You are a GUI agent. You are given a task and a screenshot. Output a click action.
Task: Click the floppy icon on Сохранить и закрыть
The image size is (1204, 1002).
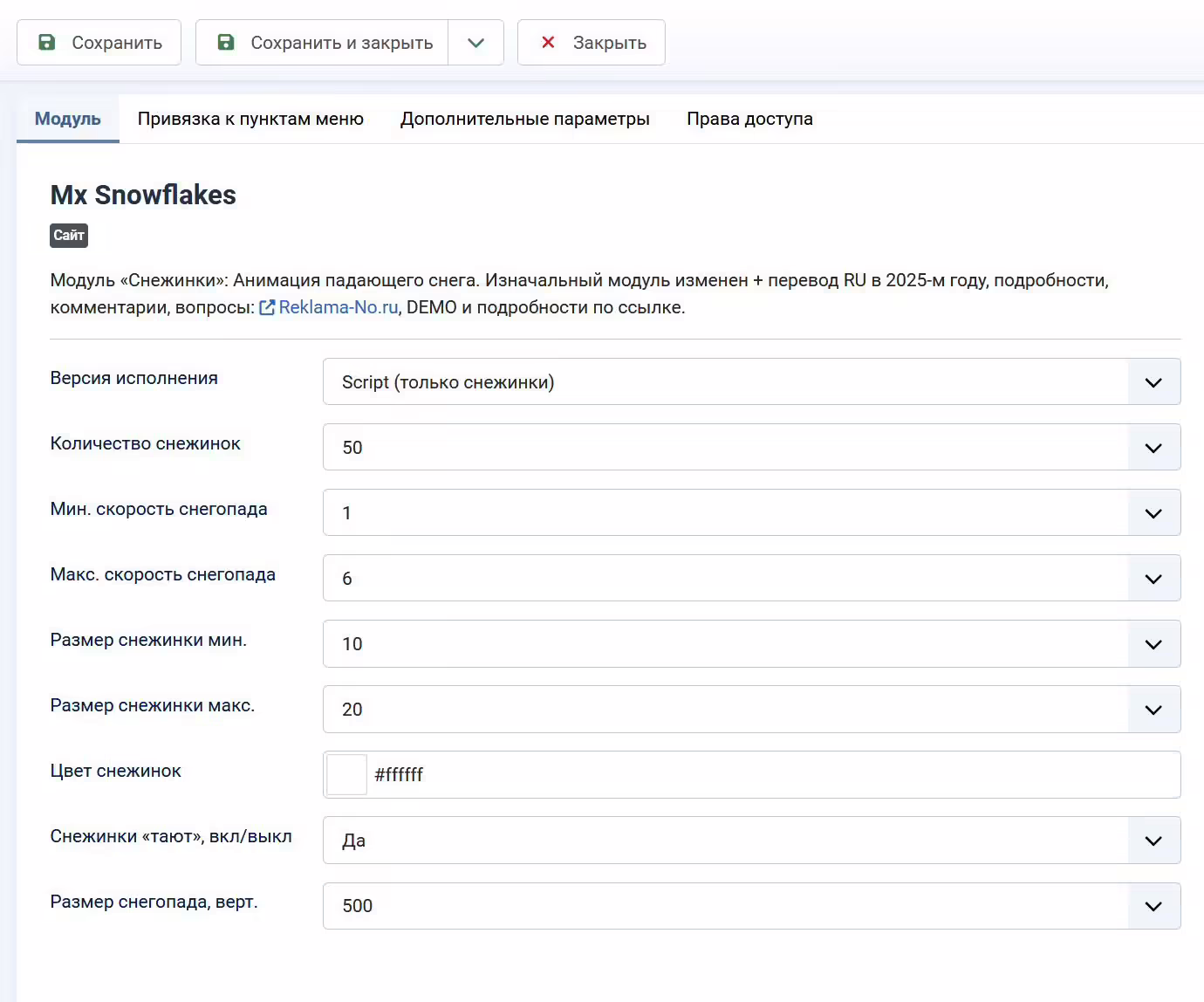coord(226,42)
